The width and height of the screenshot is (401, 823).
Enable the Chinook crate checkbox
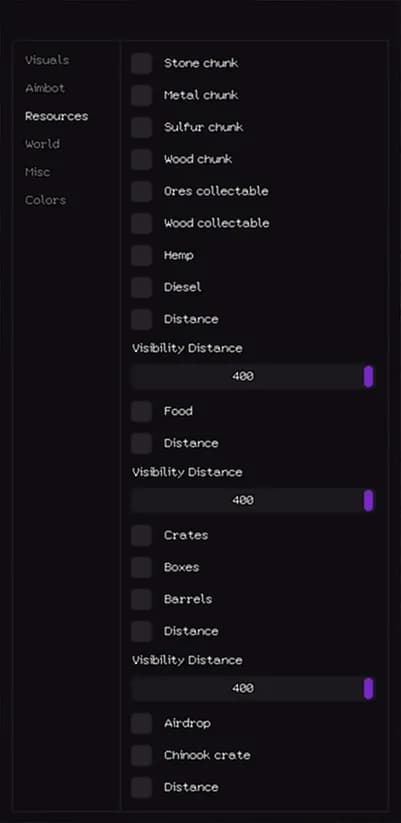point(141,755)
